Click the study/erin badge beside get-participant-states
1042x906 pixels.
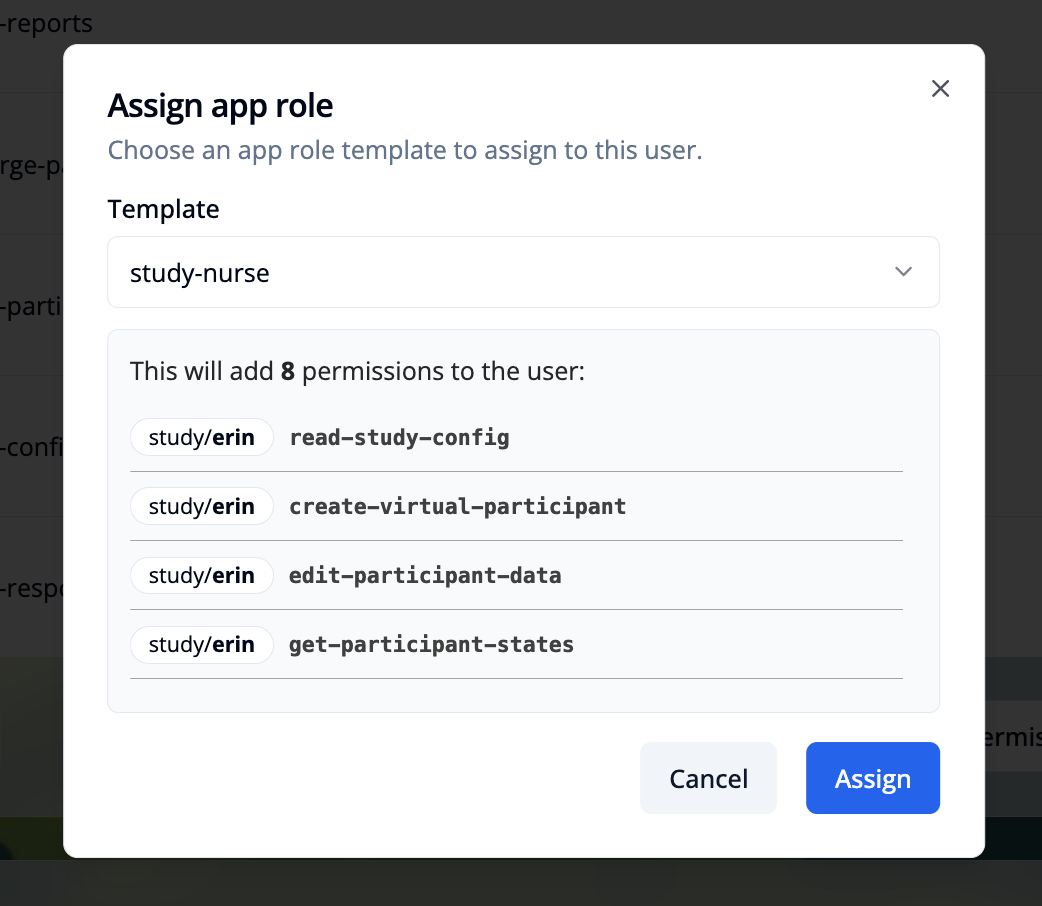pyautogui.click(x=201, y=644)
